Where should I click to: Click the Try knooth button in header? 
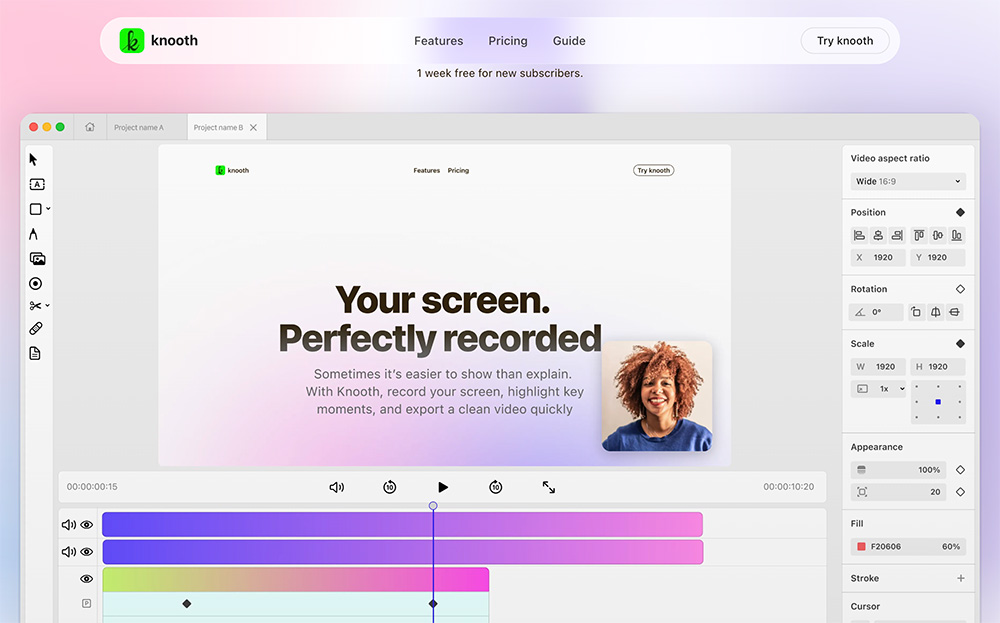point(845,41)
